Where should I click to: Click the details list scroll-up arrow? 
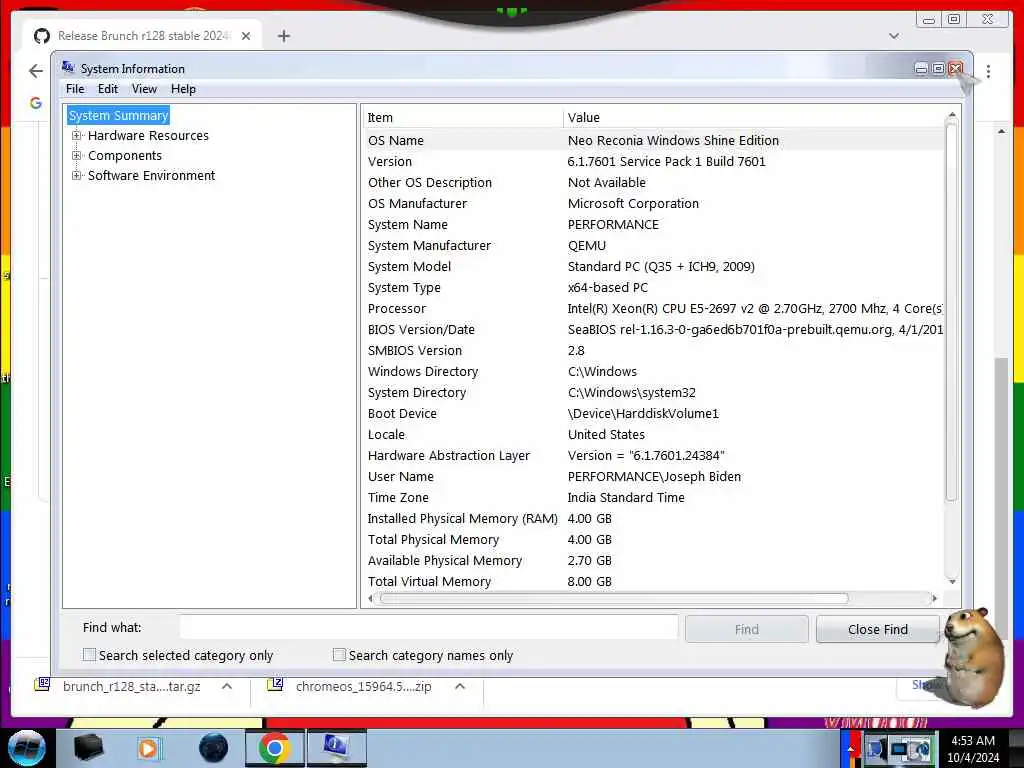[952, 115]
